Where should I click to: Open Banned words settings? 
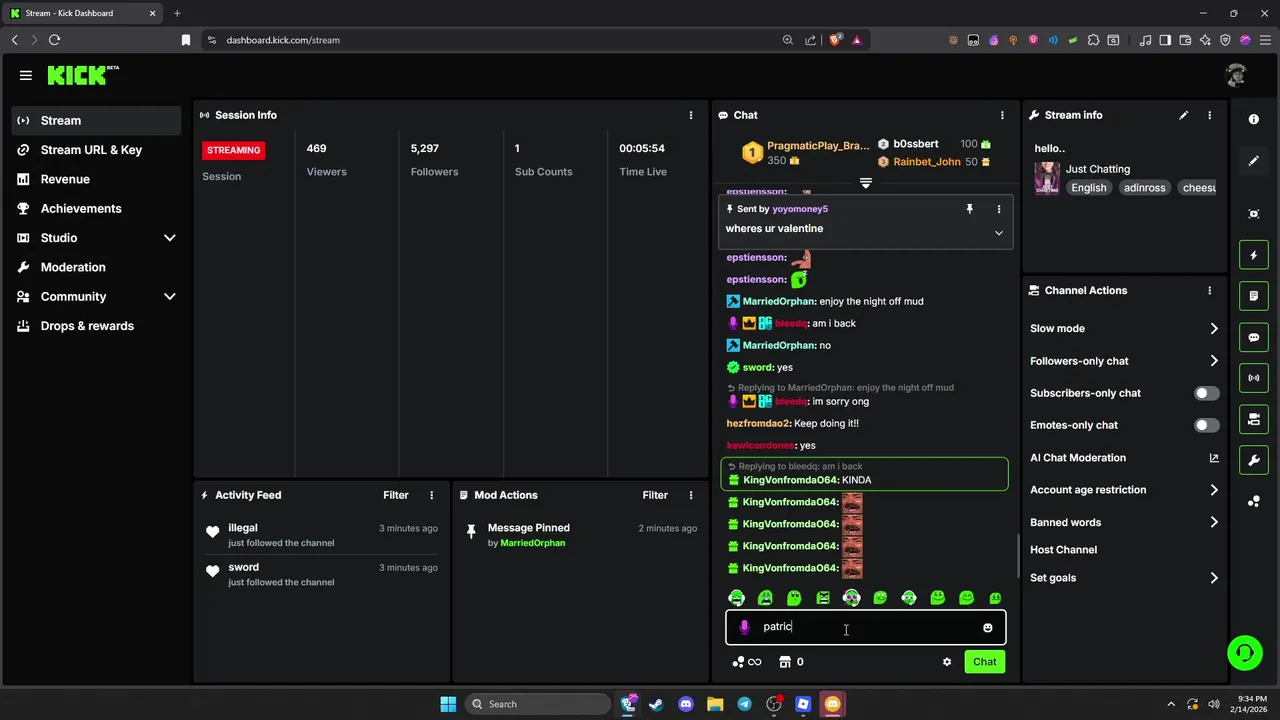1124,522
